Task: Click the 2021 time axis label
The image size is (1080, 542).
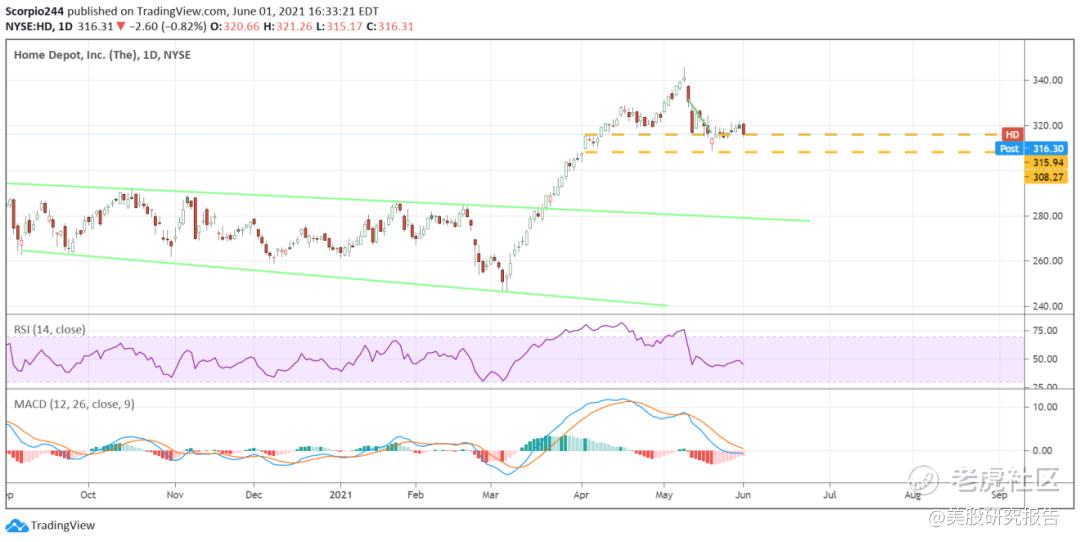Action: (x=340, y=494)
